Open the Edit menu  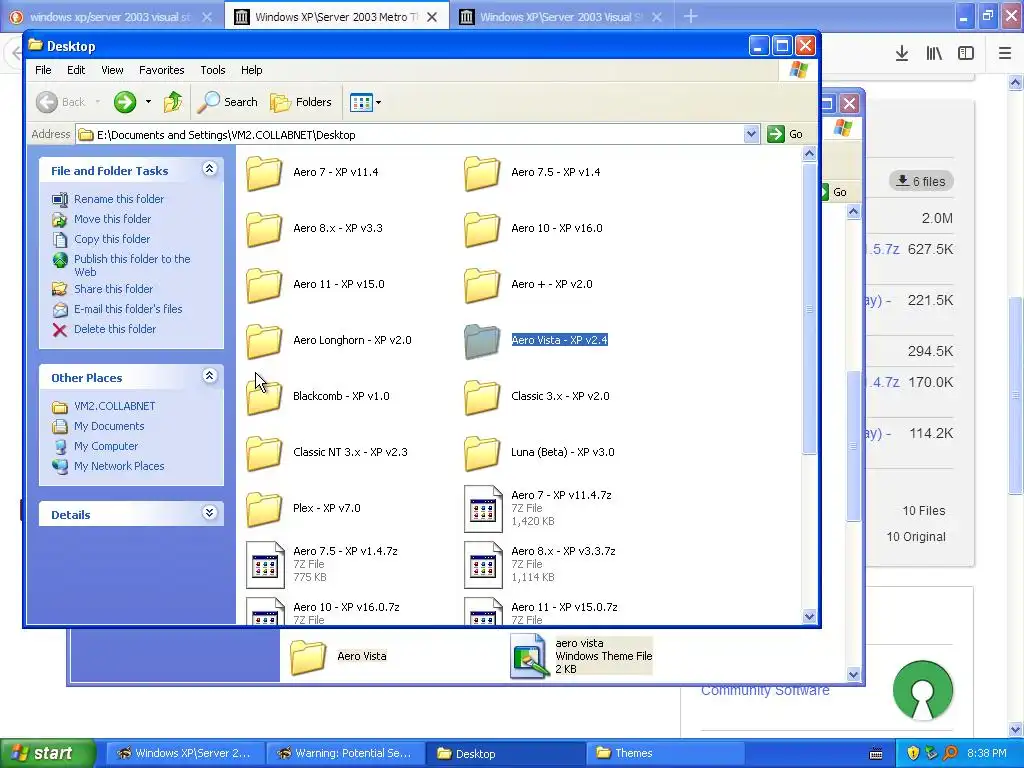(76, 70)
